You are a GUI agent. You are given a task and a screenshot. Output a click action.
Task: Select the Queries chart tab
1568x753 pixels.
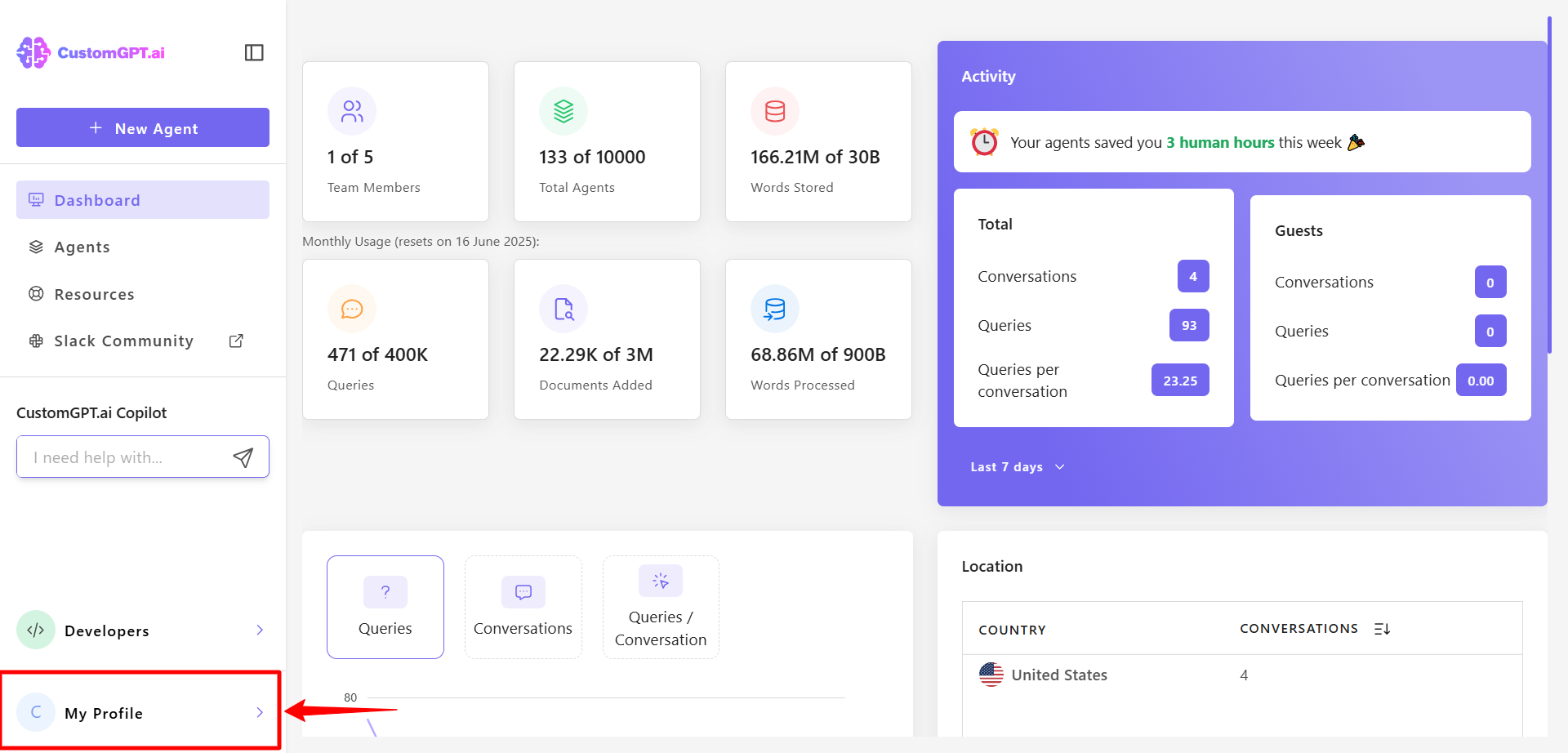(x=385, y=607)
